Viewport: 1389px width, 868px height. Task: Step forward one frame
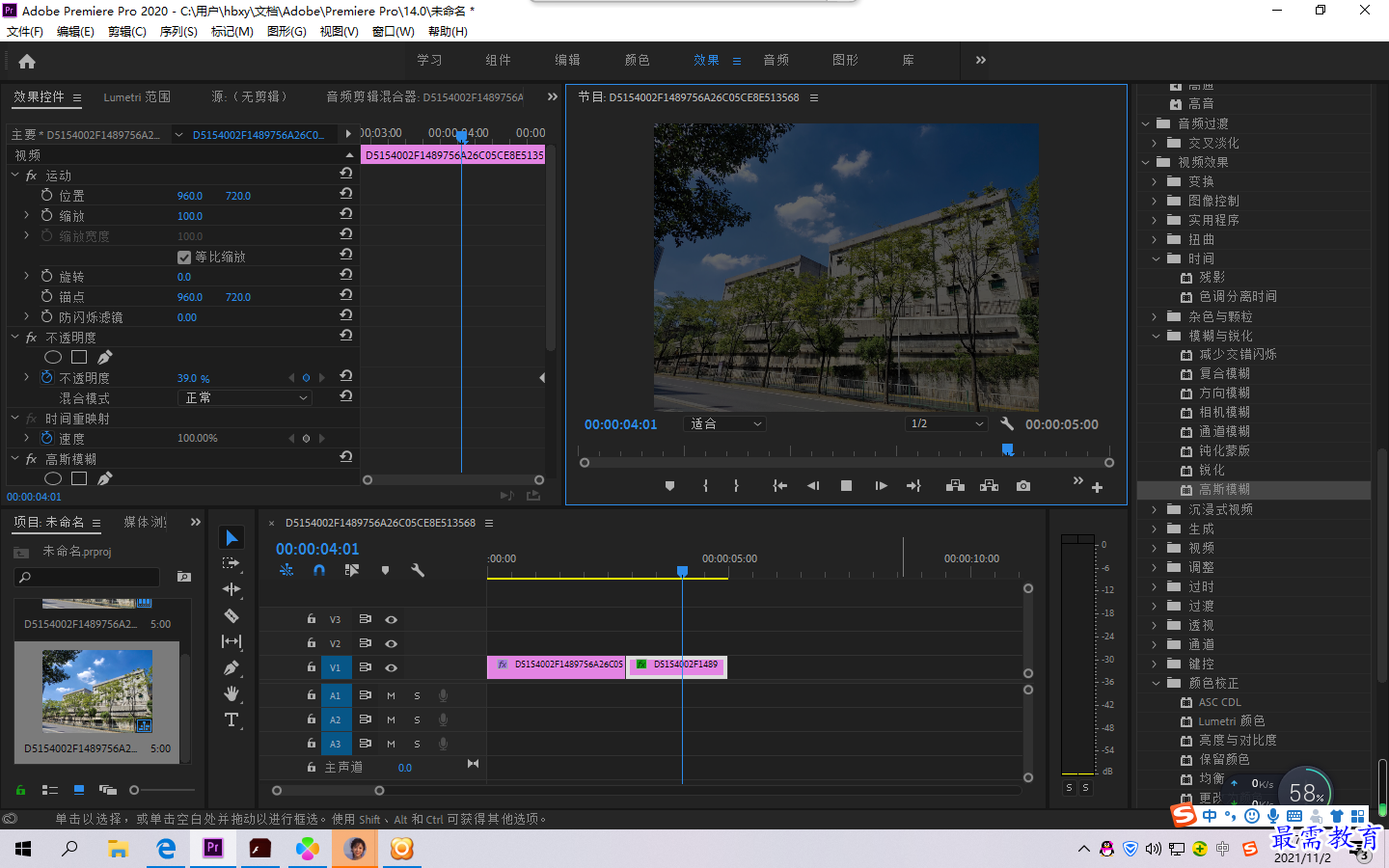coord(881,486)
